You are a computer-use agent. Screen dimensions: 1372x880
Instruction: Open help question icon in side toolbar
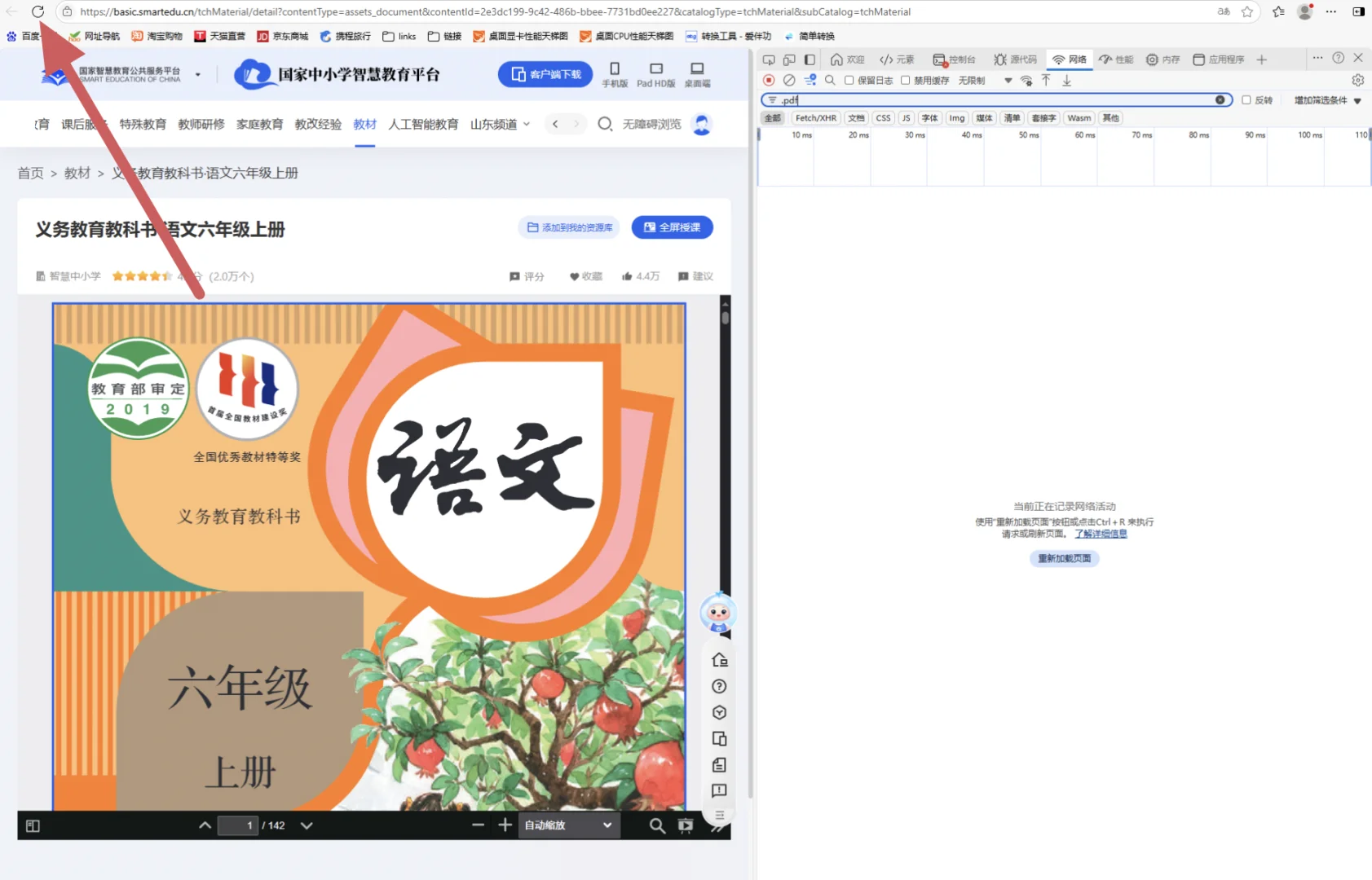pos(719,686)
